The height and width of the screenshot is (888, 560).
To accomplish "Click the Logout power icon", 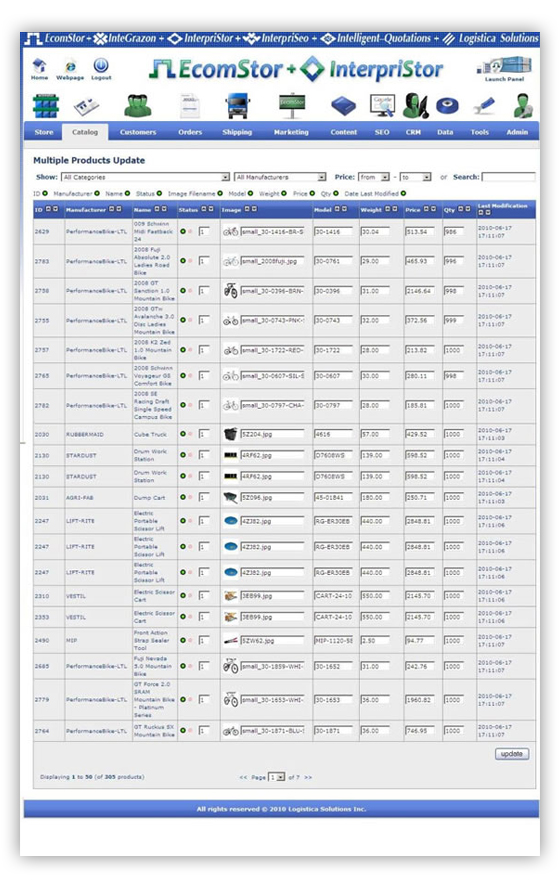I will tap(101, 65).
